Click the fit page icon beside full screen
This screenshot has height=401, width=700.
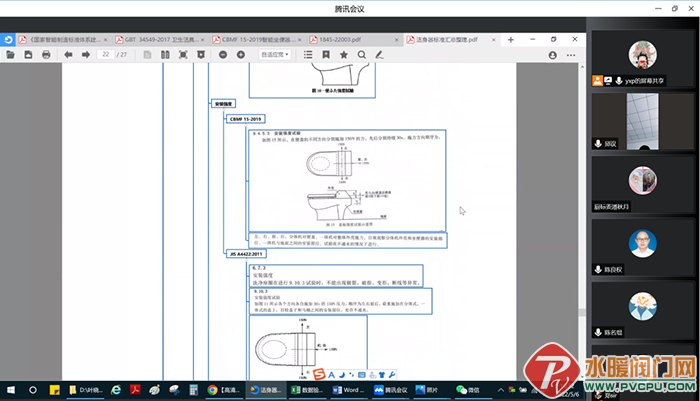click(x=201, y=54)
